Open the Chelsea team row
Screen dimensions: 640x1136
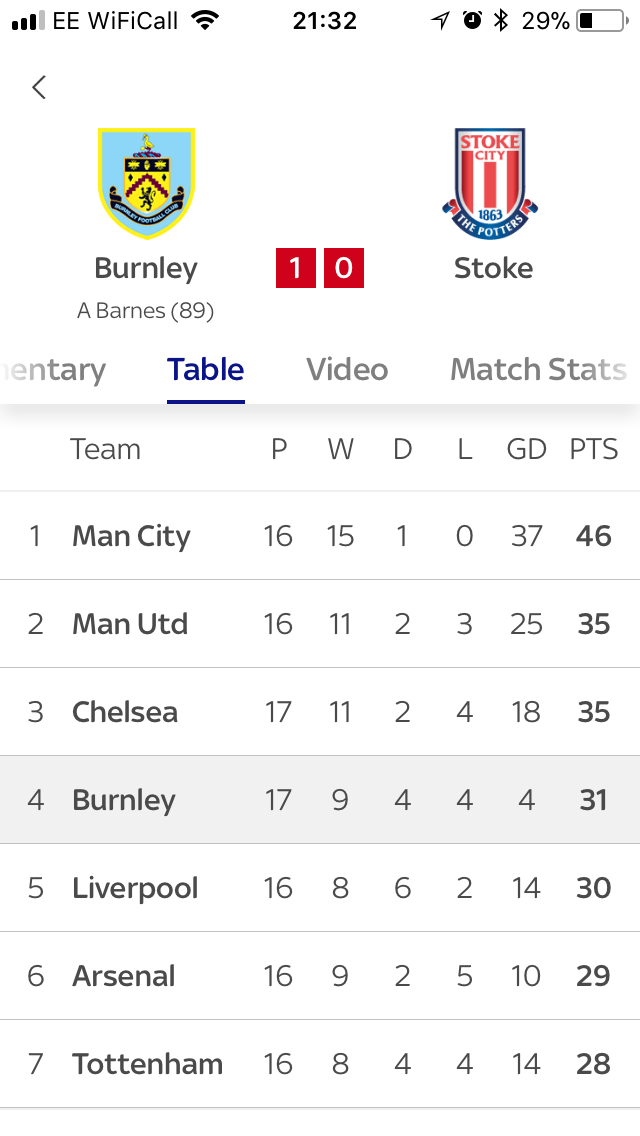(320, 711)
